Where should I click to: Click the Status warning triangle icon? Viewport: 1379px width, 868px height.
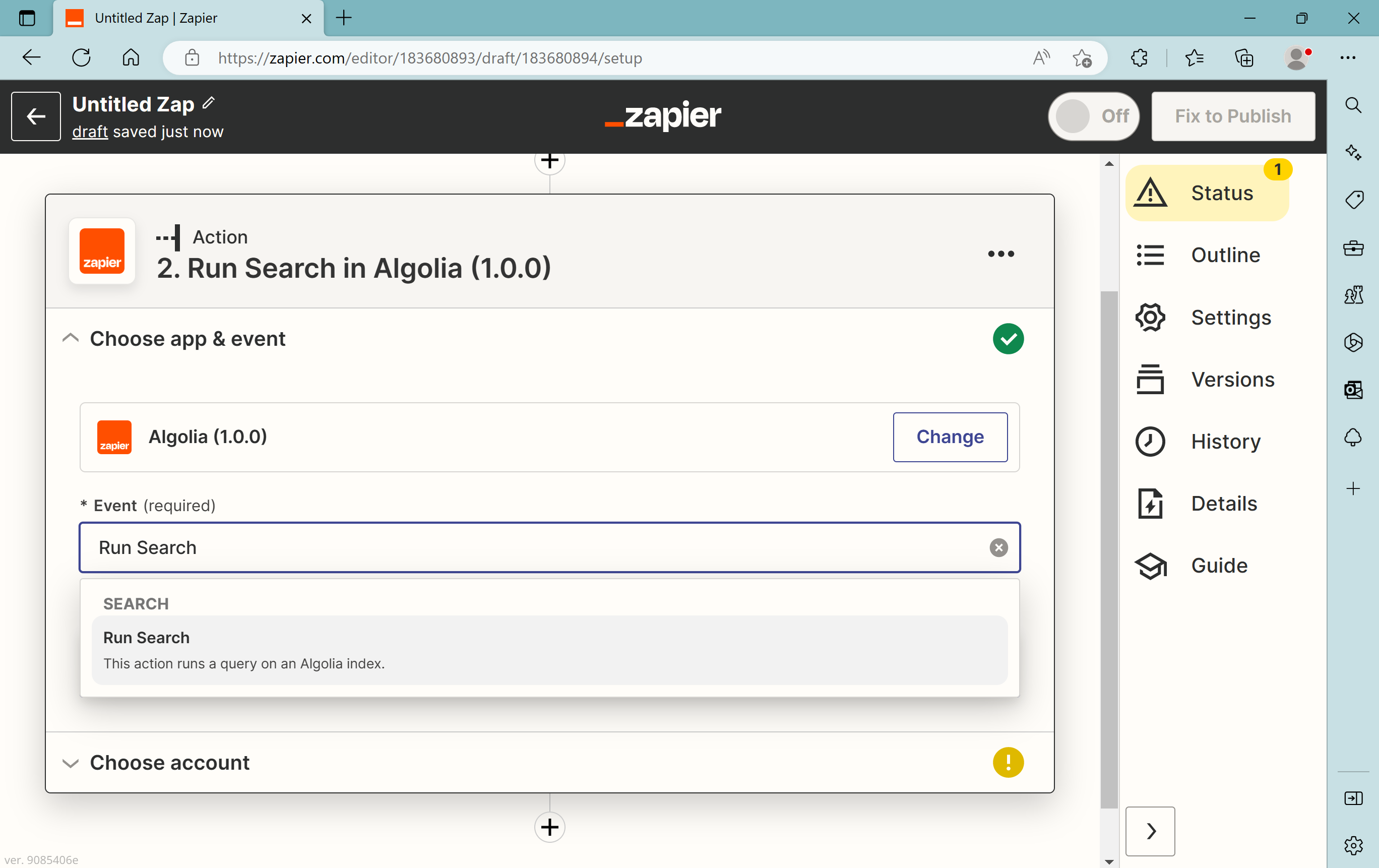coord(1150,193)
